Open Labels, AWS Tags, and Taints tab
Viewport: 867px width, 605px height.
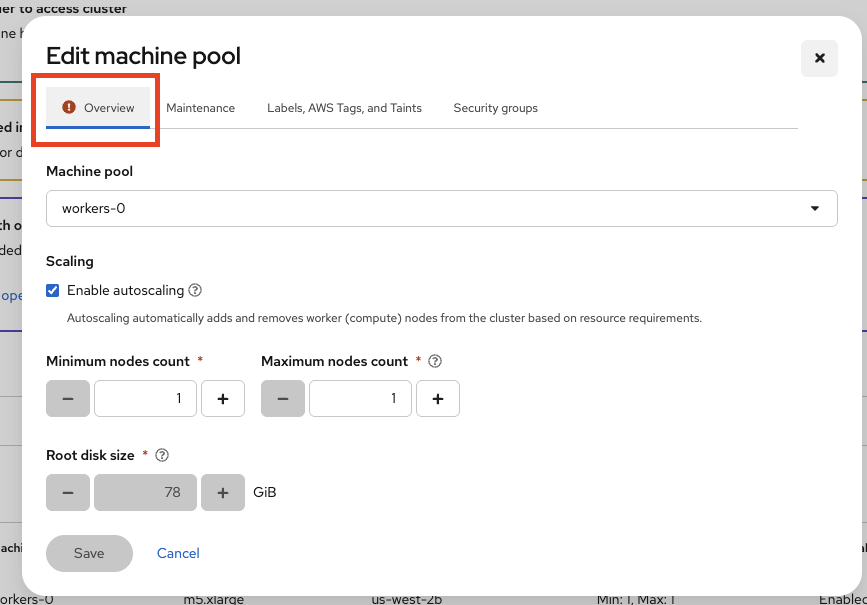click(344, 108)
